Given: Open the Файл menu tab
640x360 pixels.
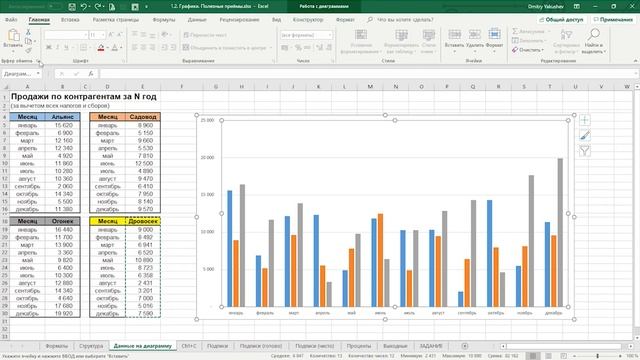Looking at the screenshot, I should tap(11, 20).
